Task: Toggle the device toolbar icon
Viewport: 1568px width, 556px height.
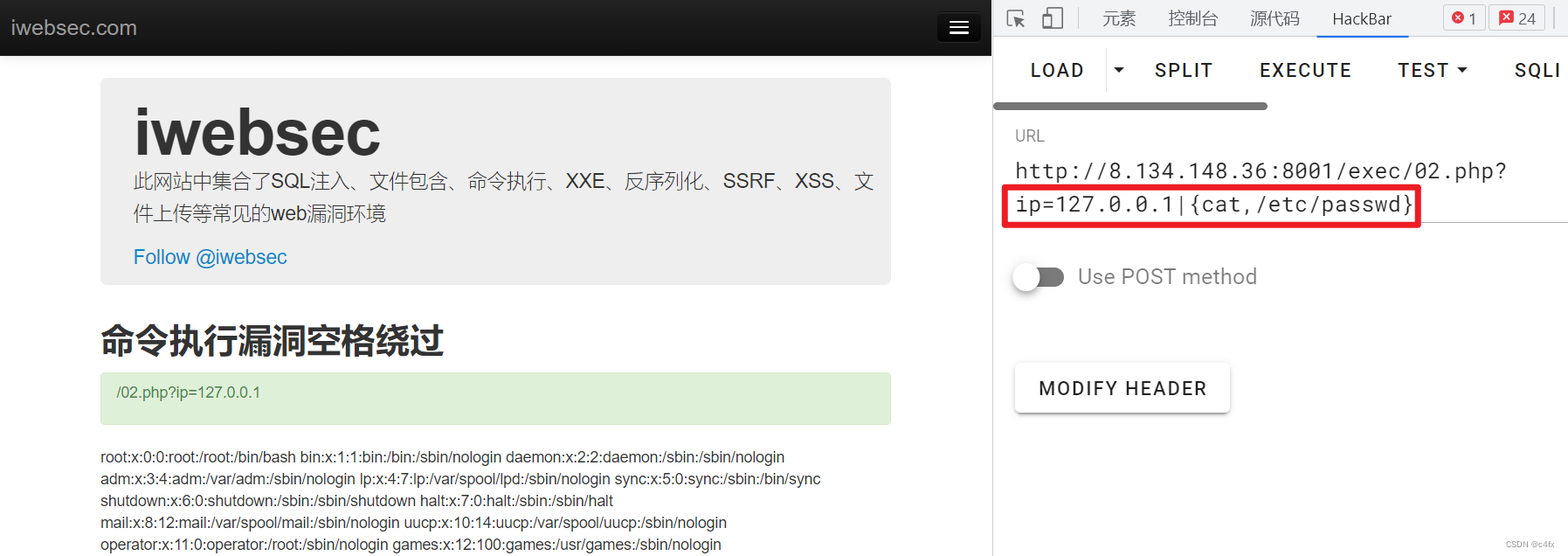Action: (1053, 18)
